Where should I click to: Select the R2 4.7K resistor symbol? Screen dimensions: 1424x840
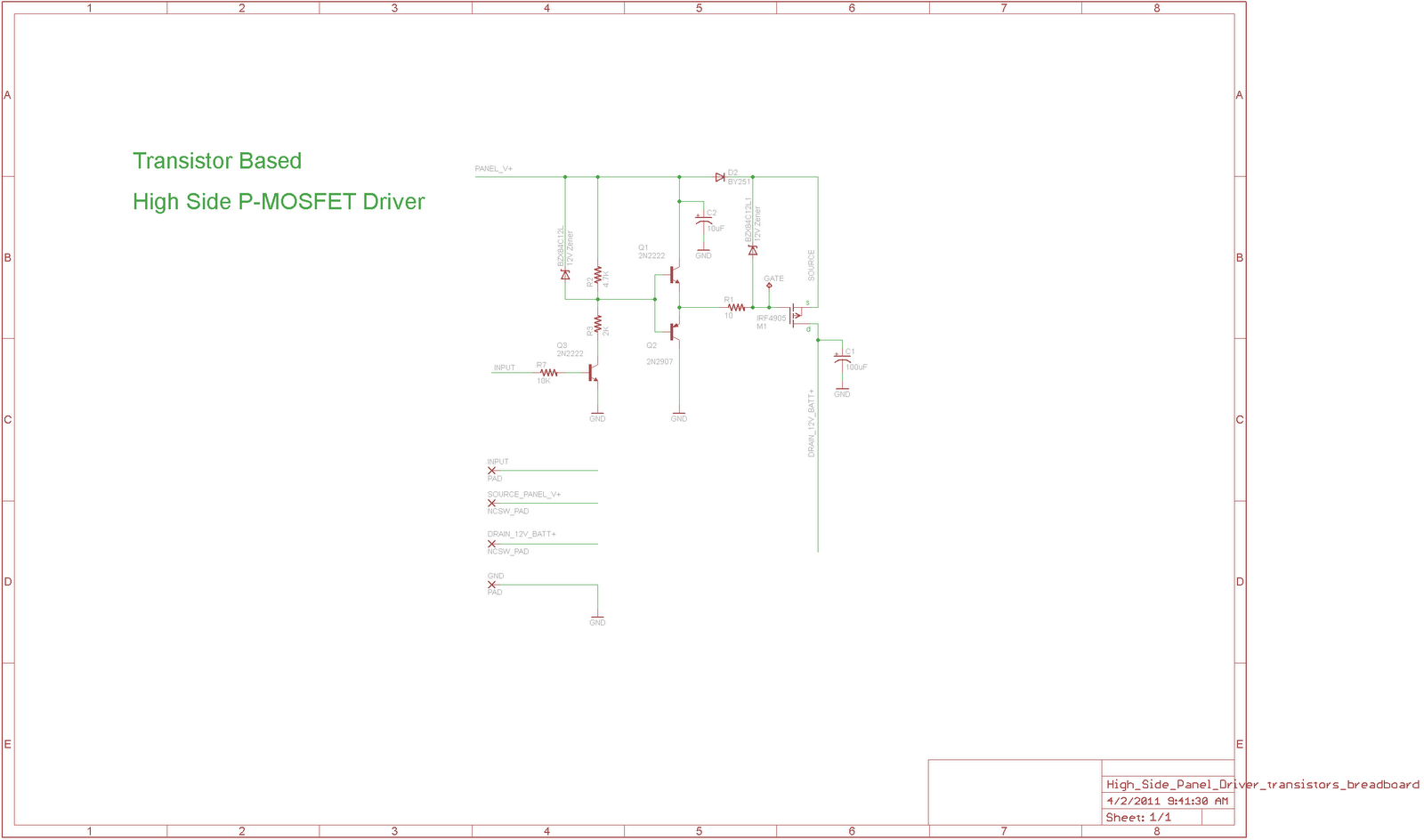(x=598, y=275)
